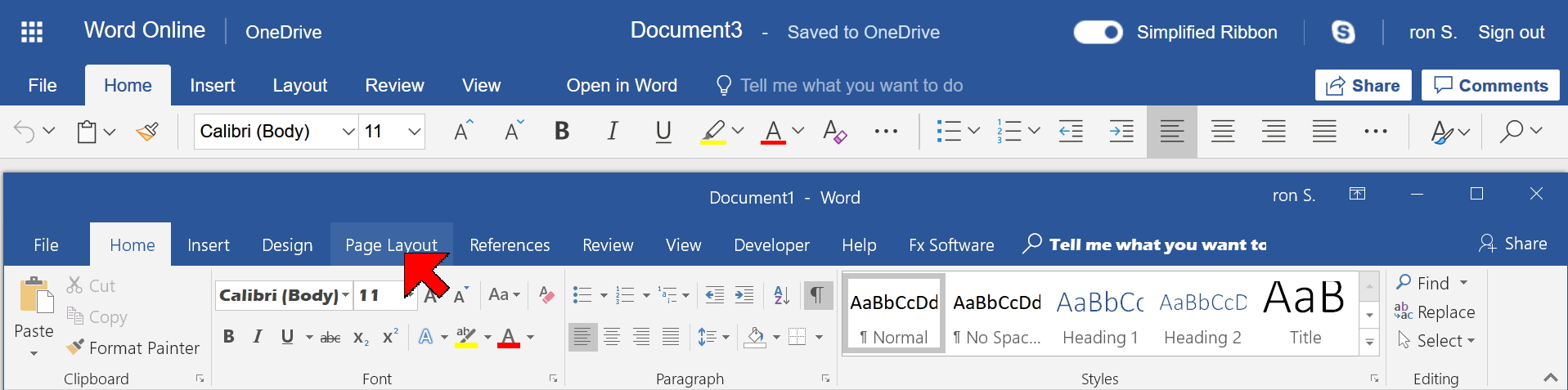Viewport: 1568px width, 390px height.
Task: Open the File tab in Word Online
Action: (x=43, y=85)
